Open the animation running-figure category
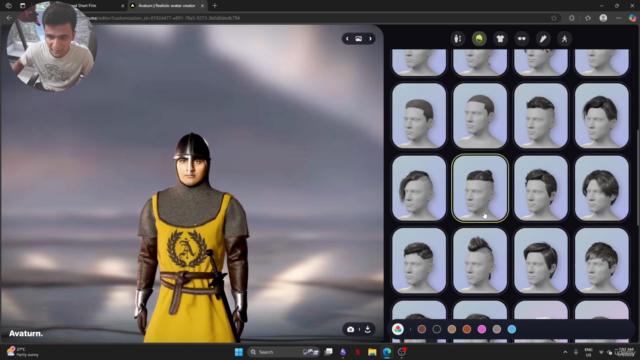The height and width of the screenshot is (360, 640). pos(564,39)
